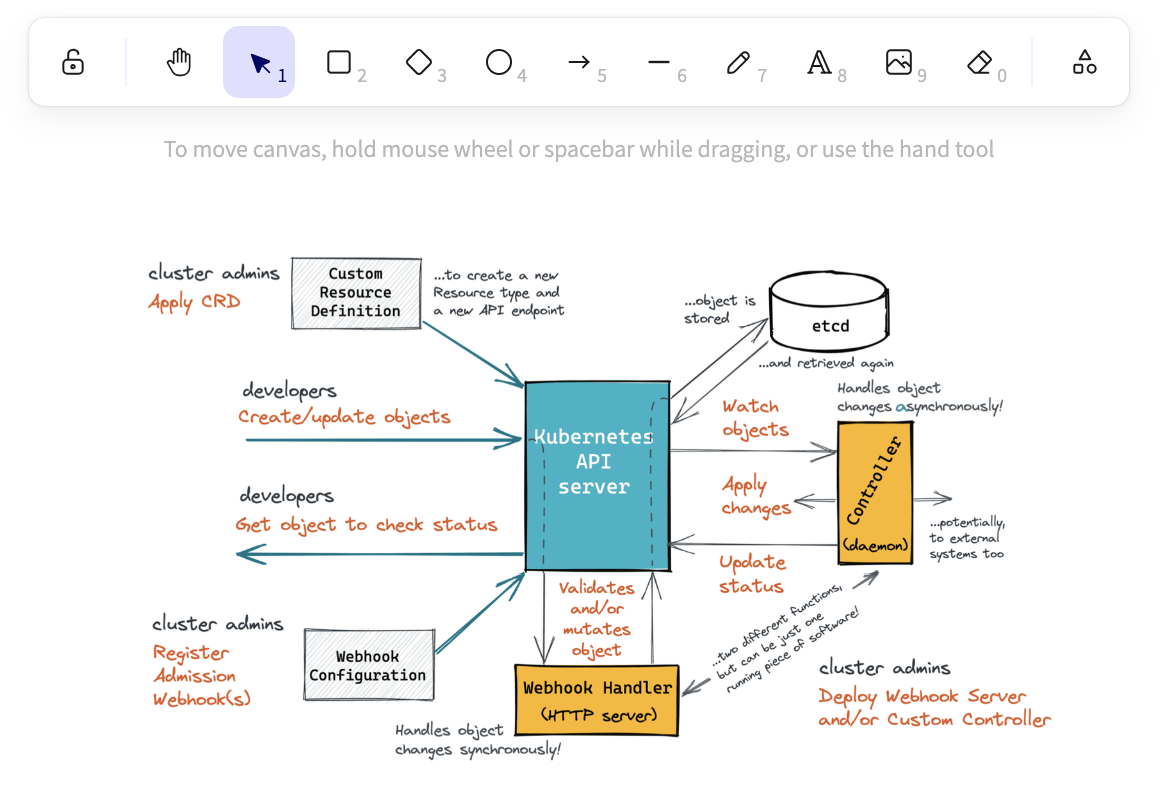Click the rotated "Controller" label

[874, 480]
